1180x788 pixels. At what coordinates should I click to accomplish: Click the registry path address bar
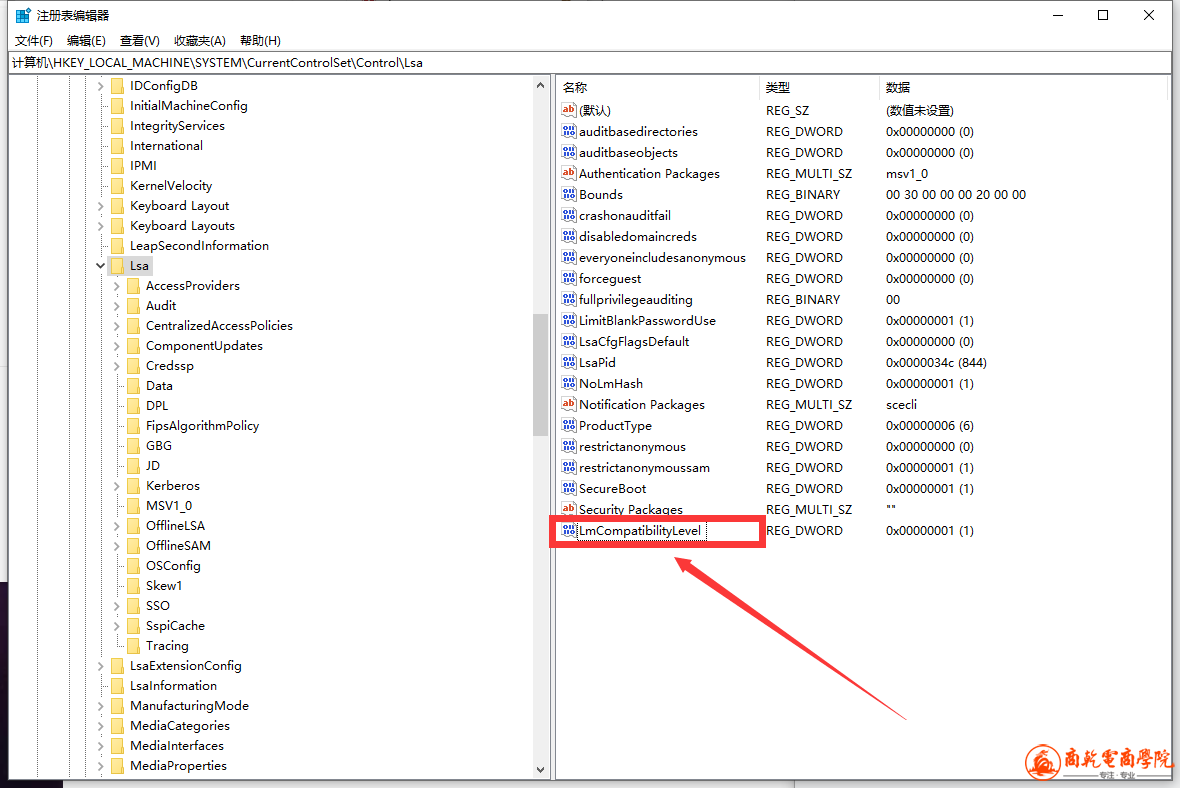click(x=590, y=62)
